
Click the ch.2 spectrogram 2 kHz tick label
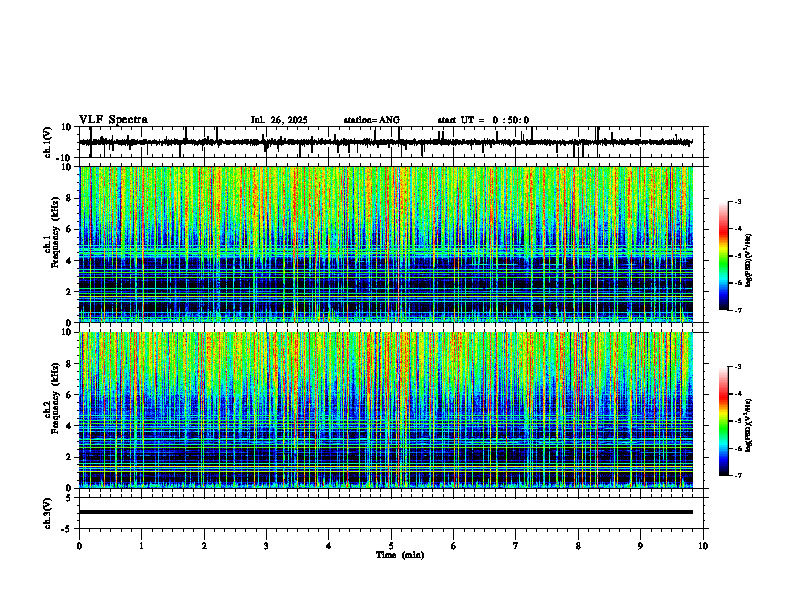pos(69,457)
